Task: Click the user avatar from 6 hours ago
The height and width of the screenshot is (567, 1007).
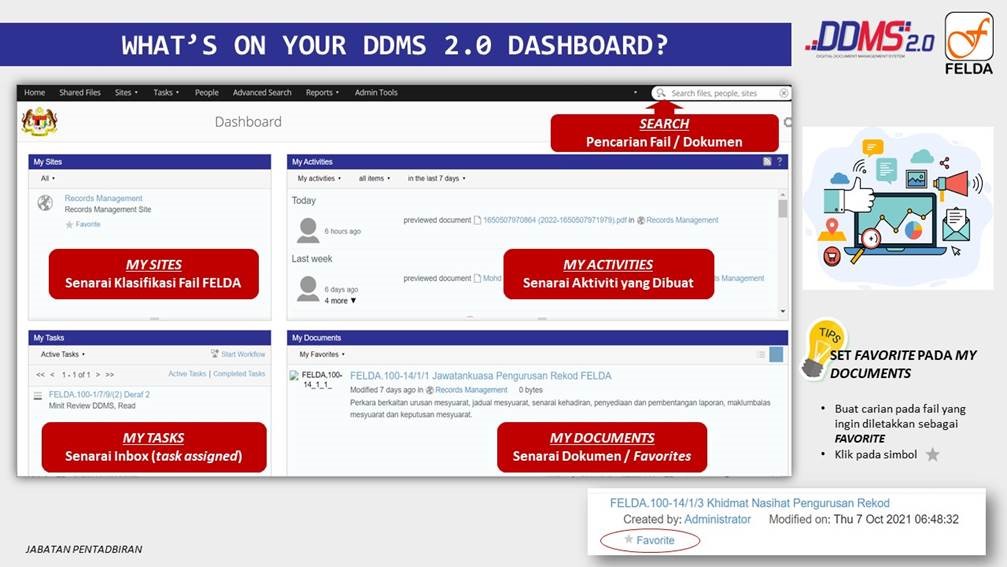Action: 308,231
